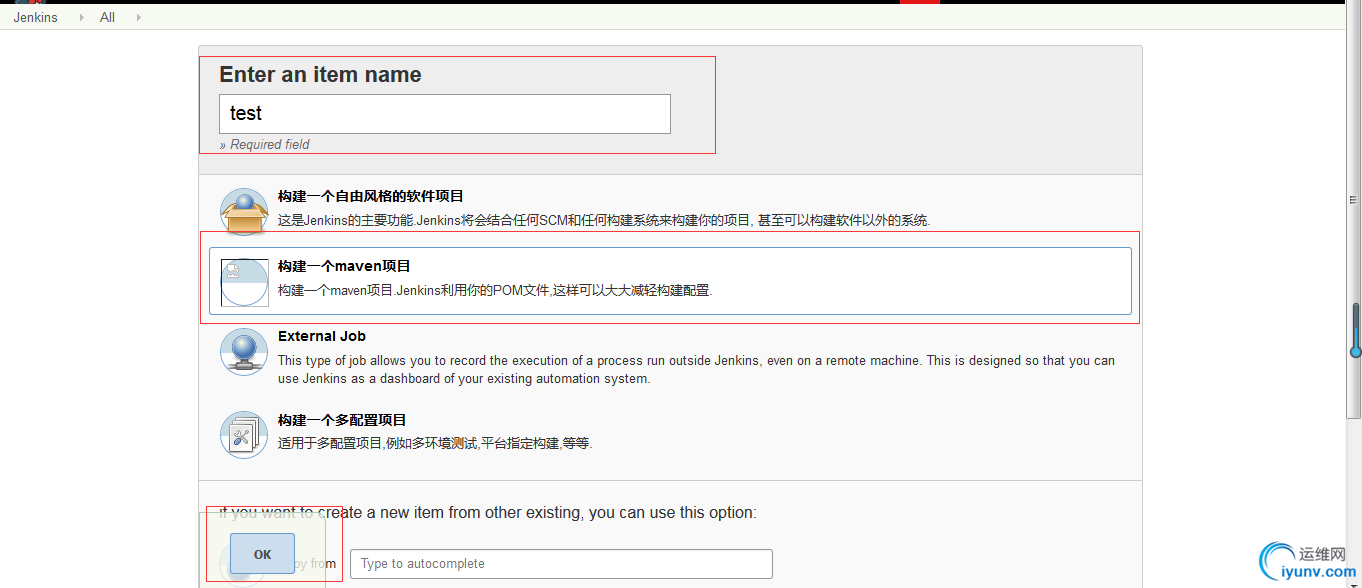
Task: Select the multi-configuration project icon
Action: [x=244, y=435]
